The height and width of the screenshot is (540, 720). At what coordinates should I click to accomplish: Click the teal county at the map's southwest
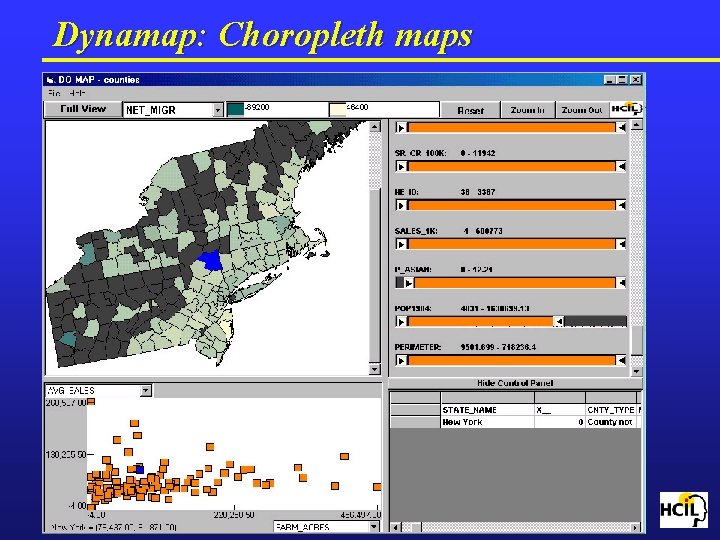click(x=69, y=339)
